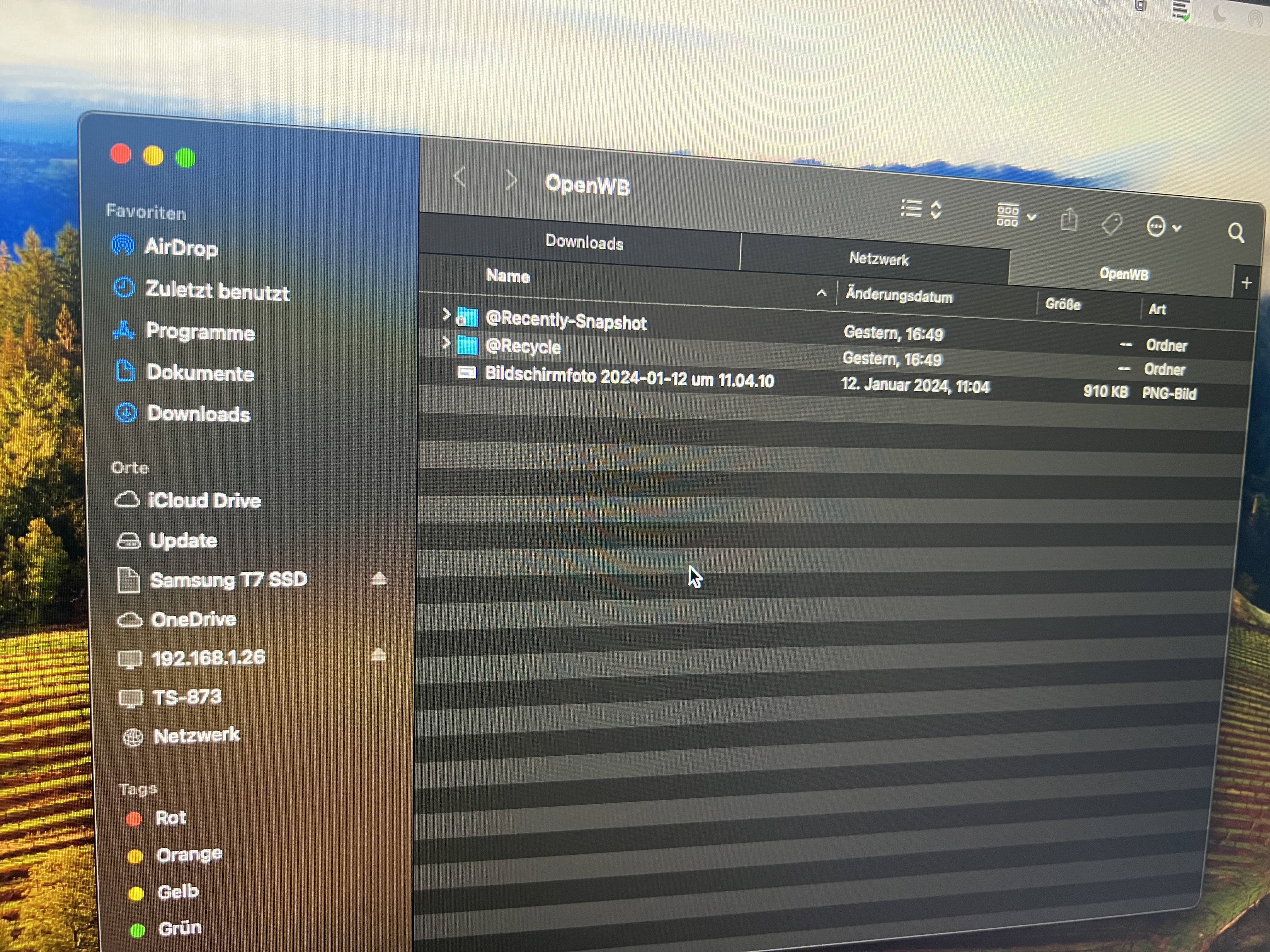
Task: Open iCloud Drive in sidebar
Action: coord(204,501)
